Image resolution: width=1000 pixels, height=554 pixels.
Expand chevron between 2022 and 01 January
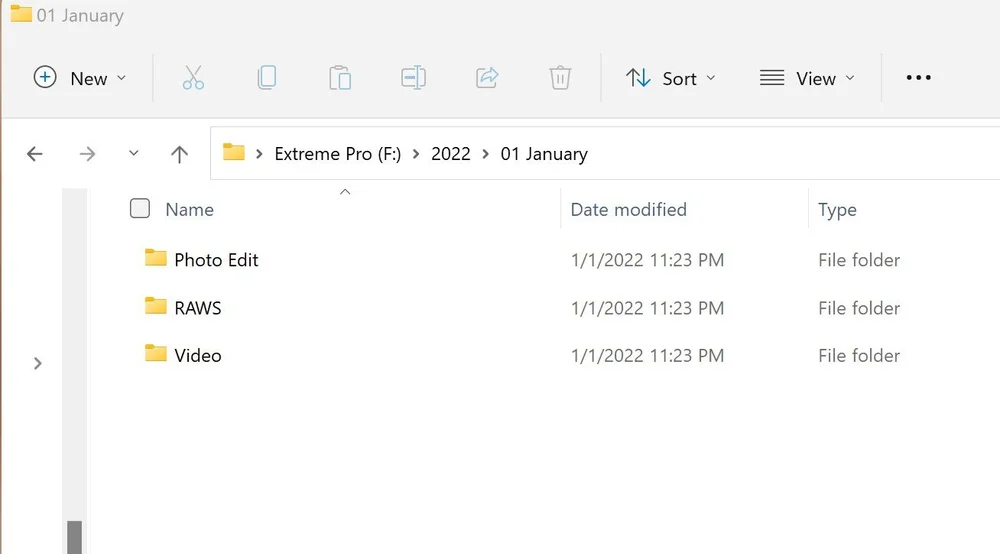[x=485, y=154]
